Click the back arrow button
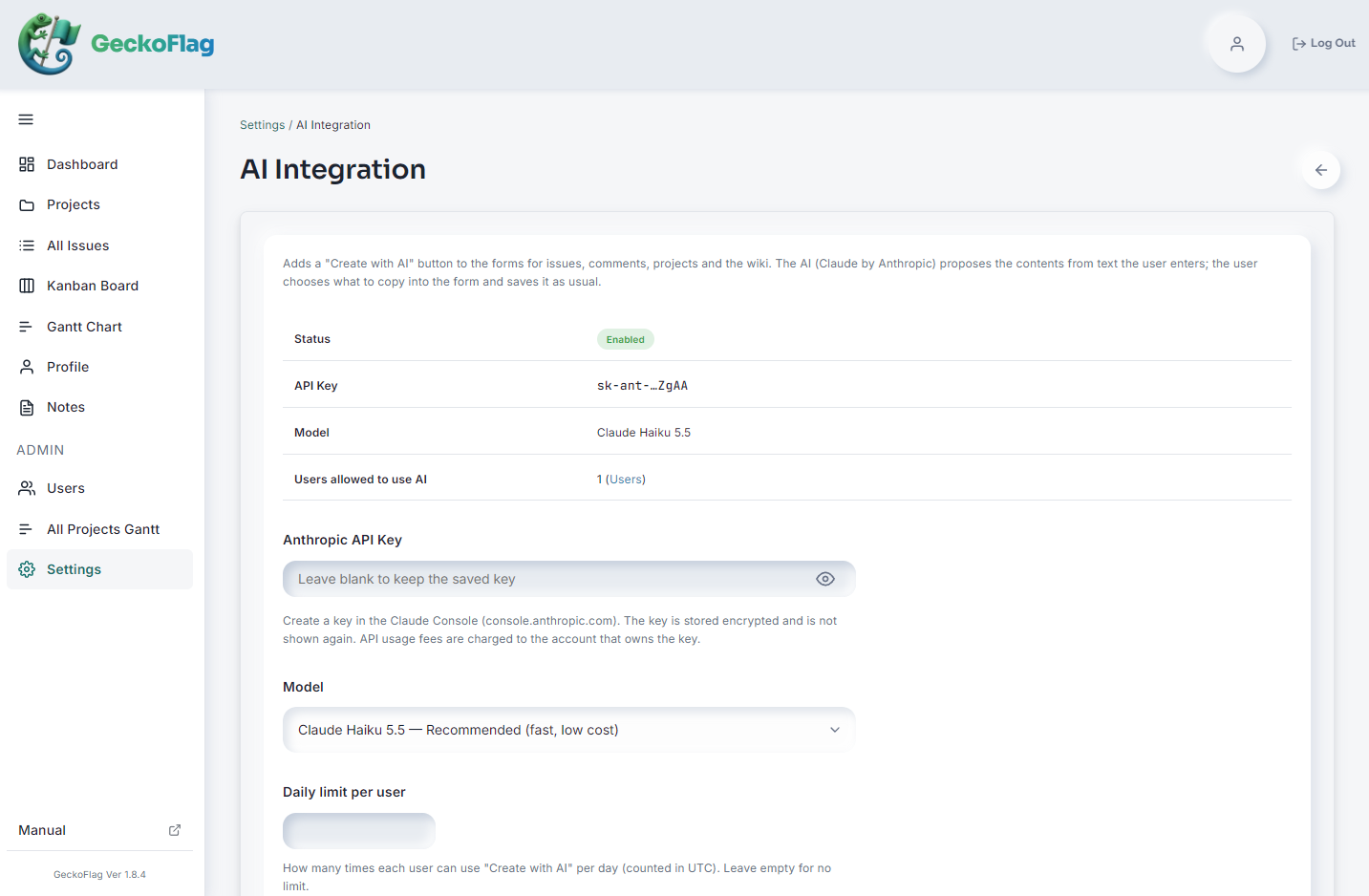The height and width of the screenshot is (896, 1369). (x=1321, y=170)
